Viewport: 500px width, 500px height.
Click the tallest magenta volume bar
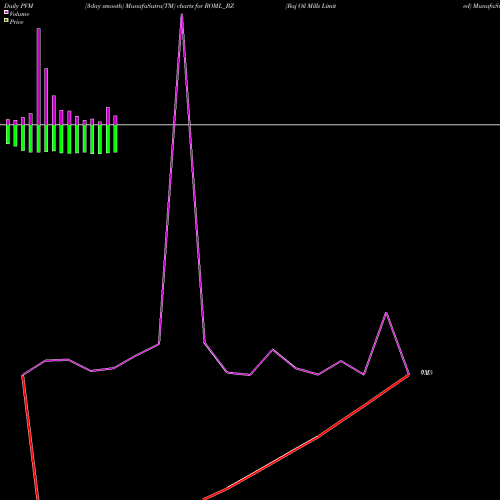point(39,77)
